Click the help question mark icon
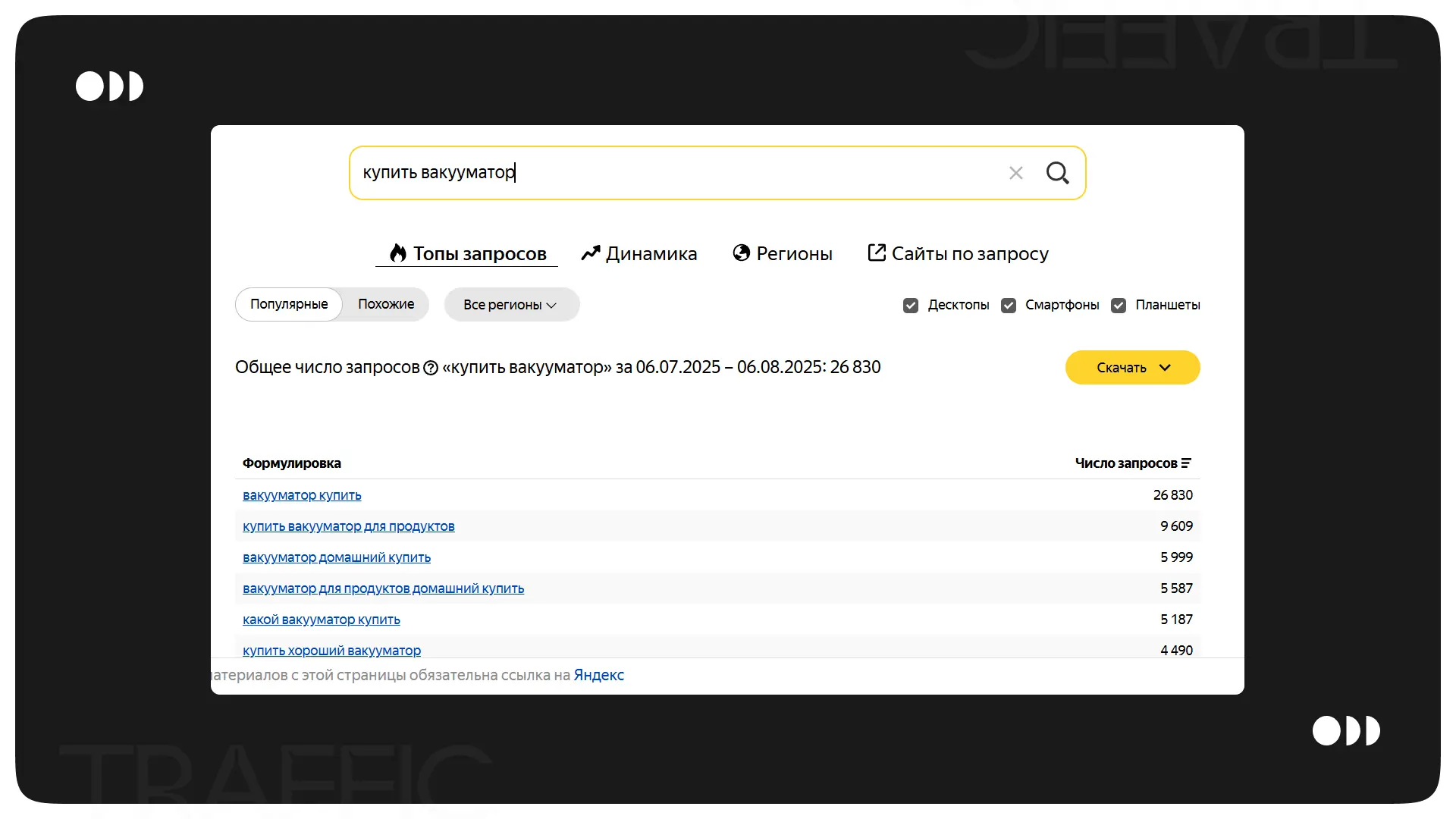 pyautogui.click(x=431, y=368)
